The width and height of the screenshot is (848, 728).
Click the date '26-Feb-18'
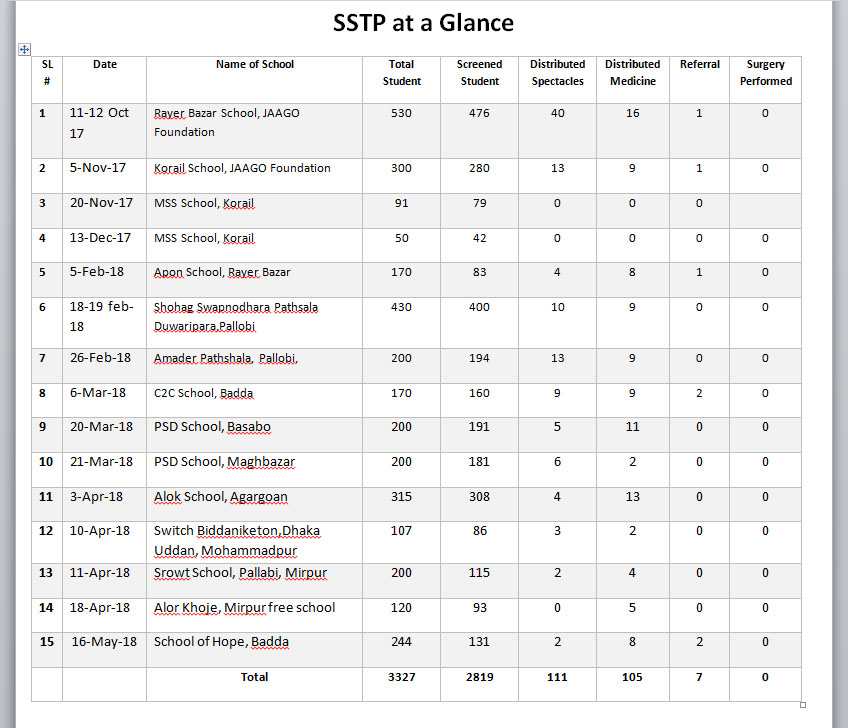coord(100,358)
